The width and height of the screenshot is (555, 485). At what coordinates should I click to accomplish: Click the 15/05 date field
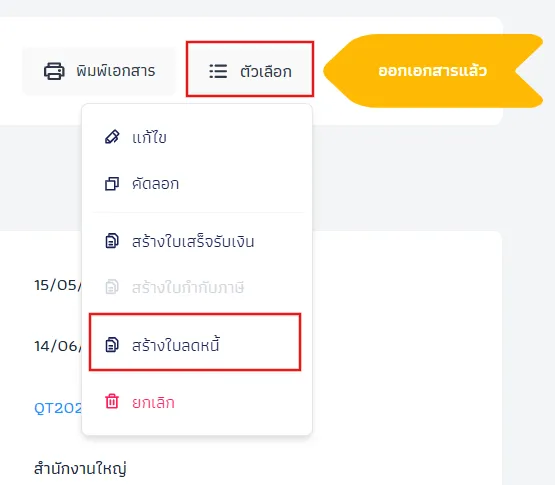[58, 285]
